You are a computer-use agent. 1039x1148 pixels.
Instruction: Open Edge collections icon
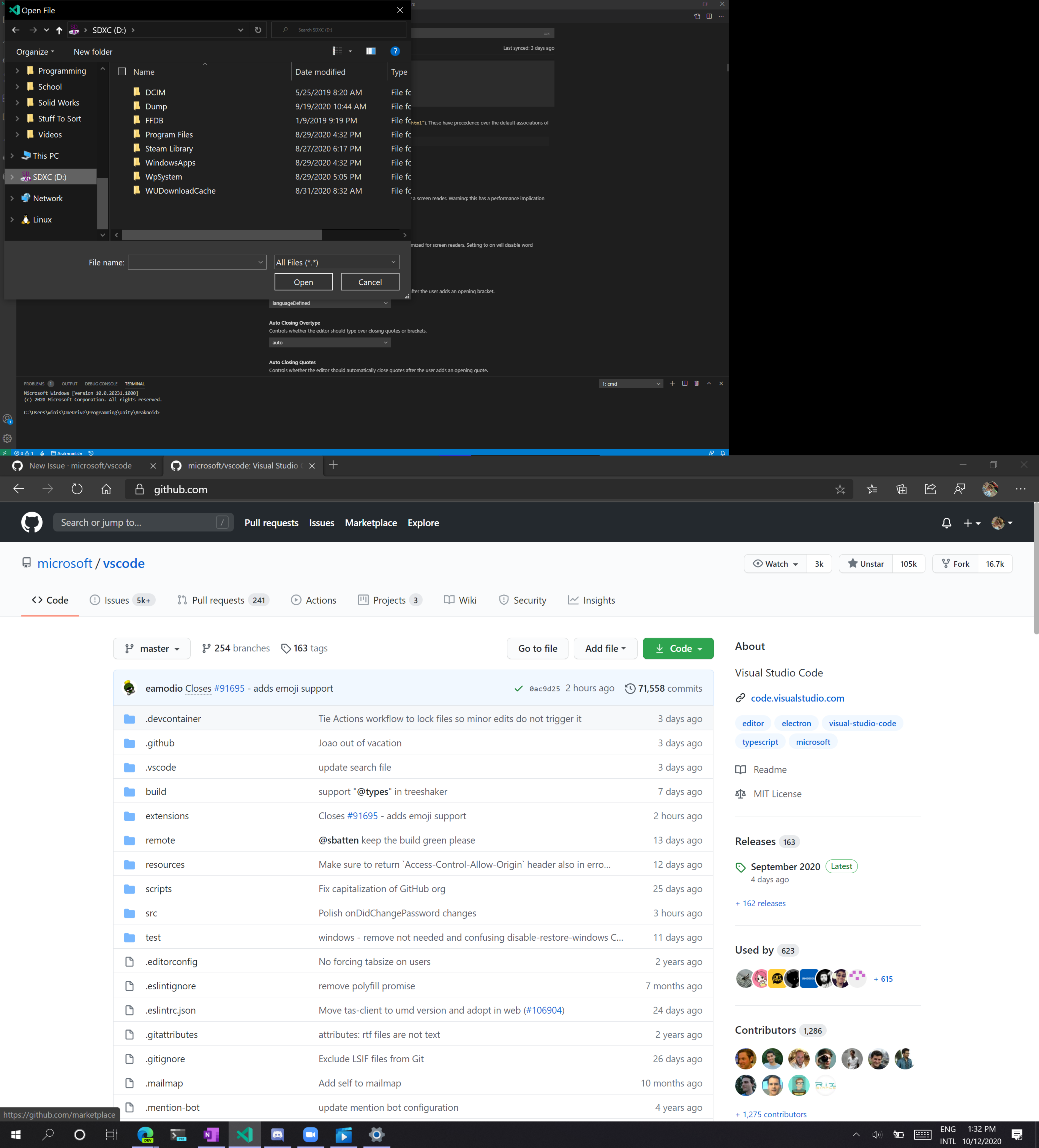pyautogui.click(x=901, y=489)
